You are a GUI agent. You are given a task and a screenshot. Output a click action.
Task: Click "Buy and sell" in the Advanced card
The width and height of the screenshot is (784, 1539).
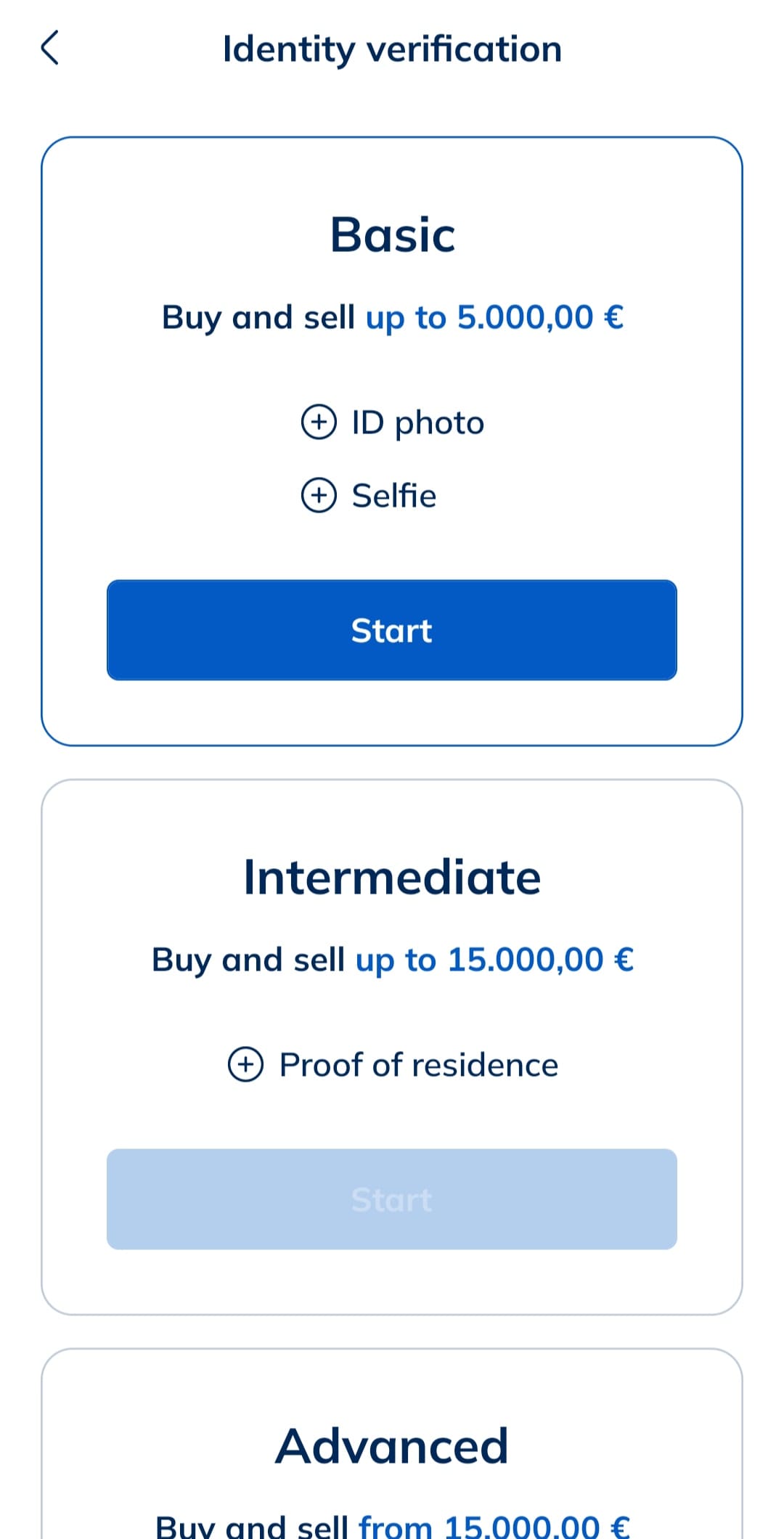point(251,1526)
